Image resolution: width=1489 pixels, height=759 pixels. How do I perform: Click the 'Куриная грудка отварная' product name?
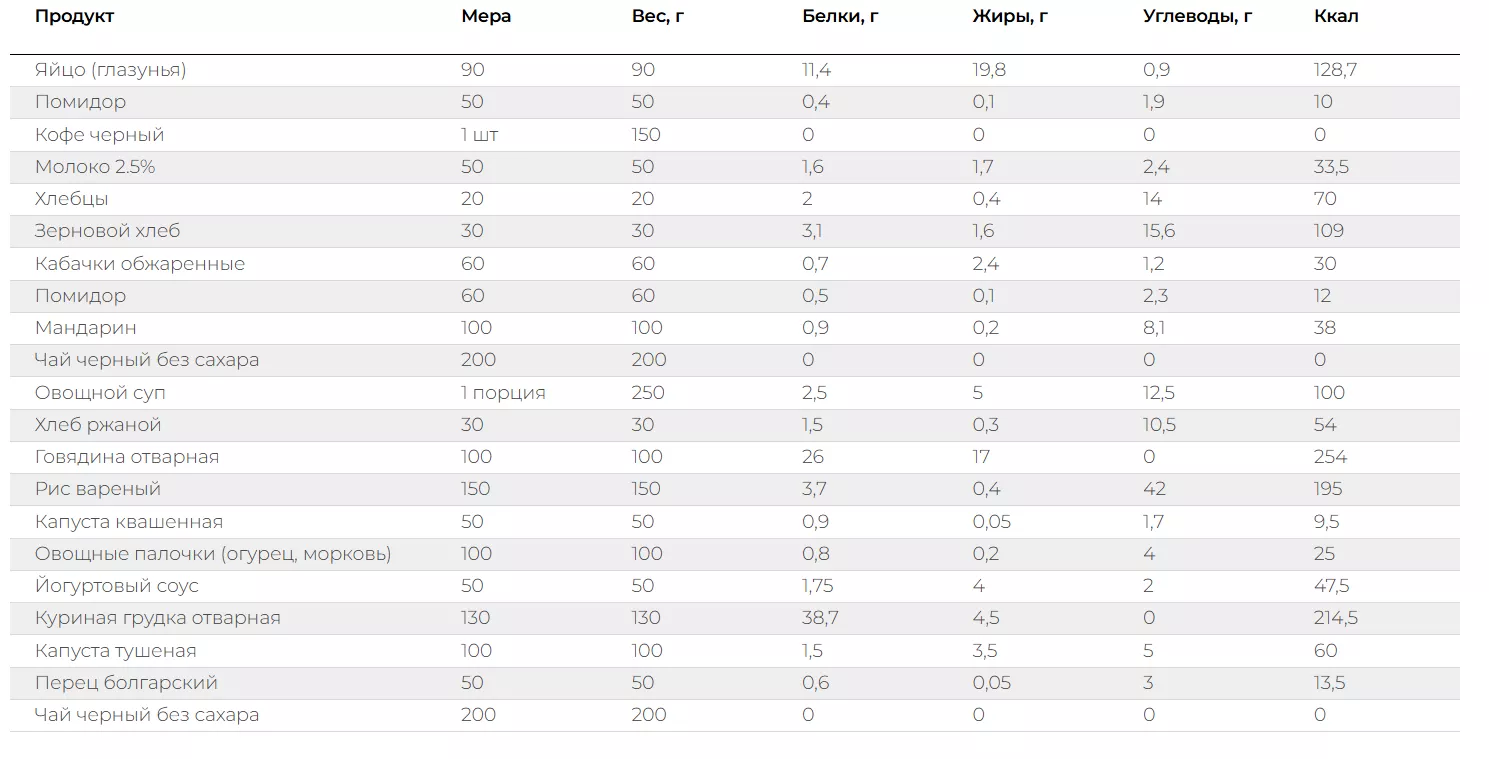(x=157, y=618)
